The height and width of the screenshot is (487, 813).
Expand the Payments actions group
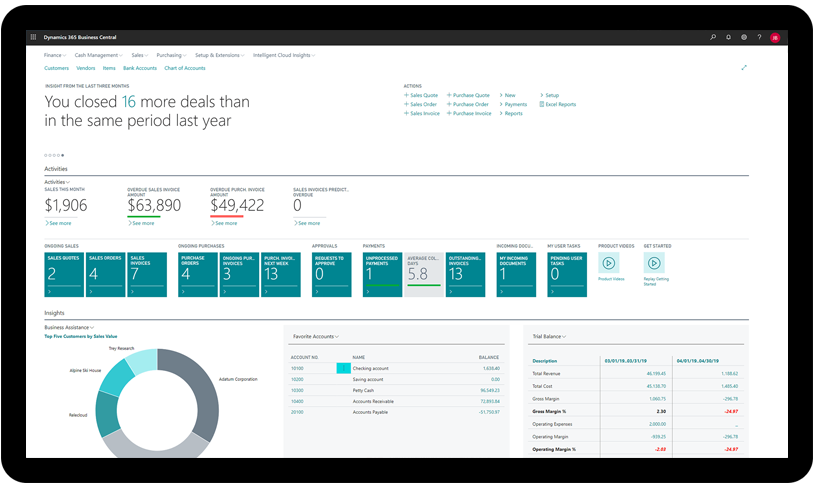pos(513,104)
